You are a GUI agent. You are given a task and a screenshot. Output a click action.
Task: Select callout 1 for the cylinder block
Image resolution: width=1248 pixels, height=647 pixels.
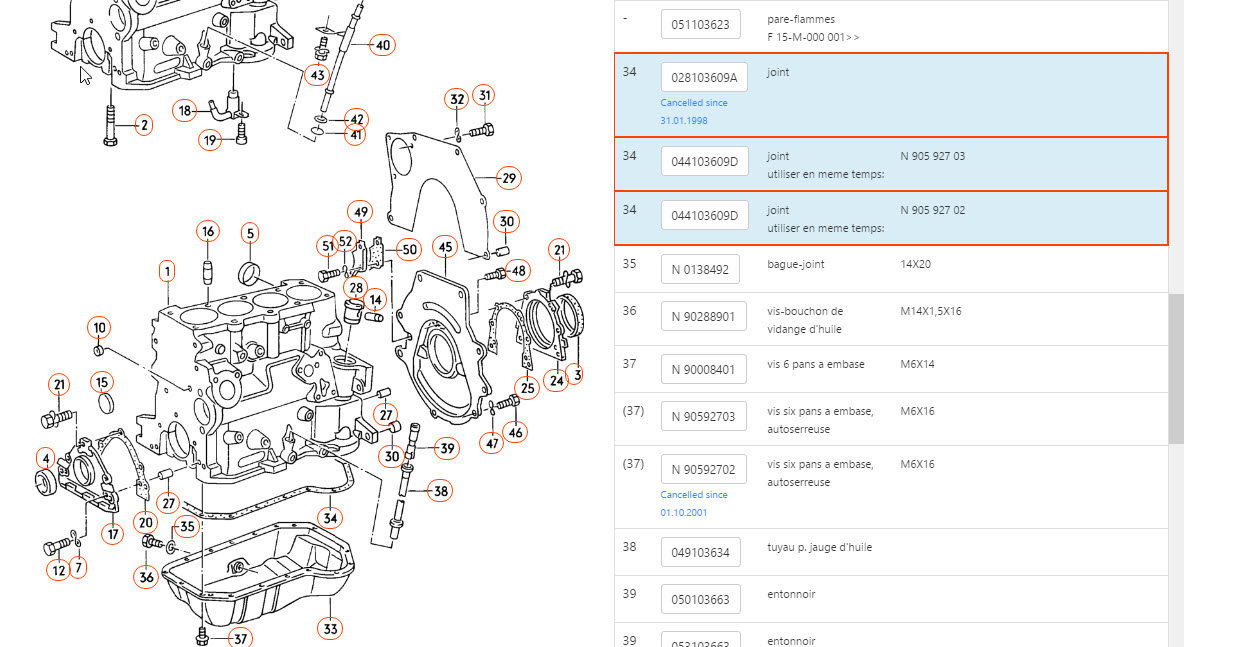coord(167,270)
